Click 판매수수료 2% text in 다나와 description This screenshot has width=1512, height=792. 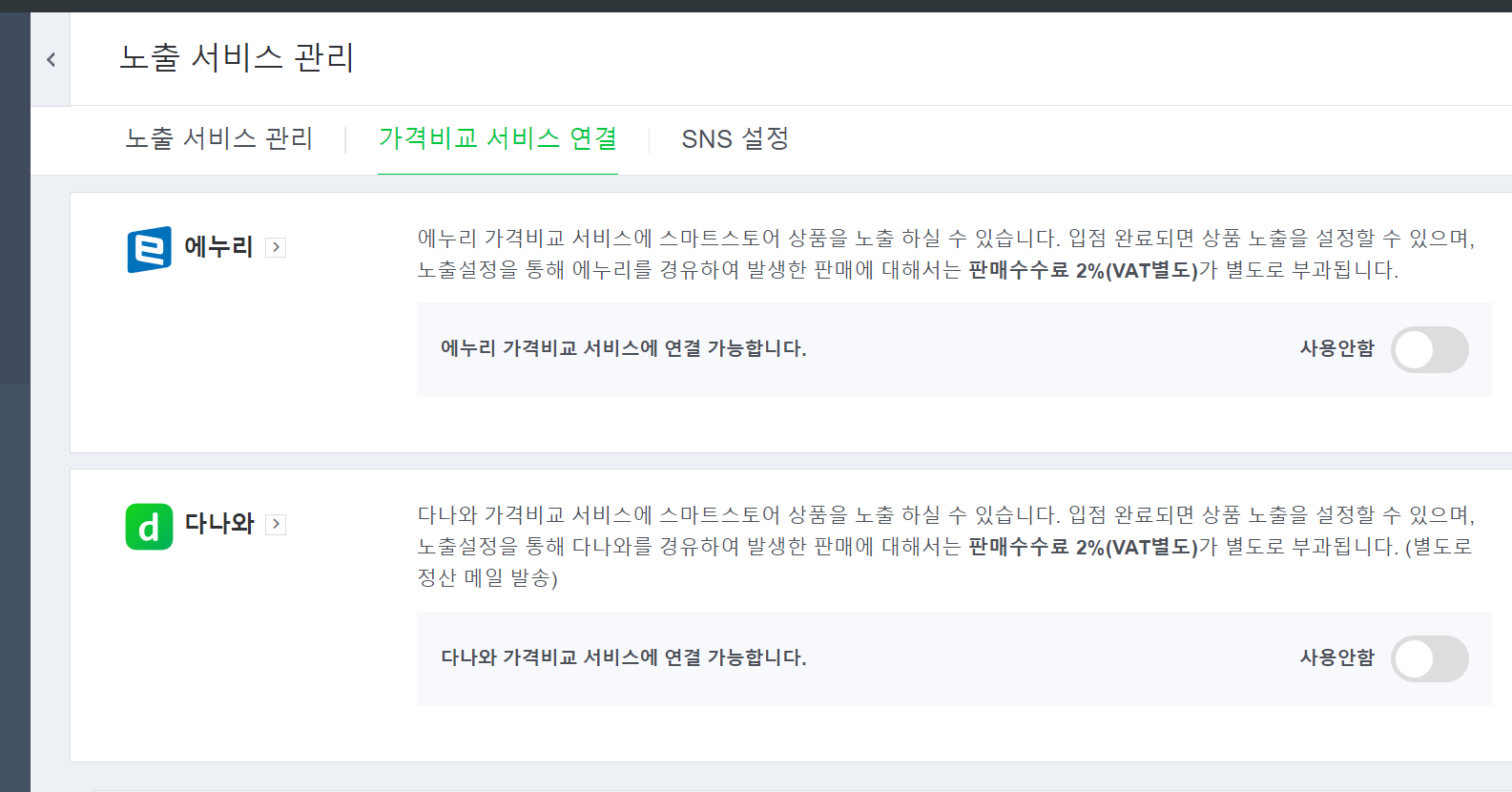pyautogui.click(x=1037, y=547)
